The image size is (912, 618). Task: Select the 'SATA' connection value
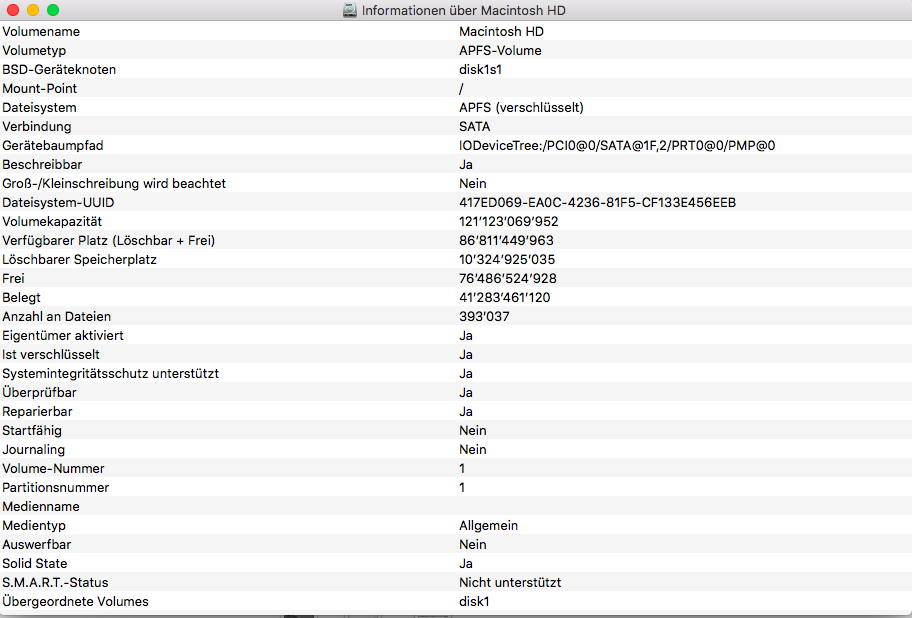pos(475,127)
